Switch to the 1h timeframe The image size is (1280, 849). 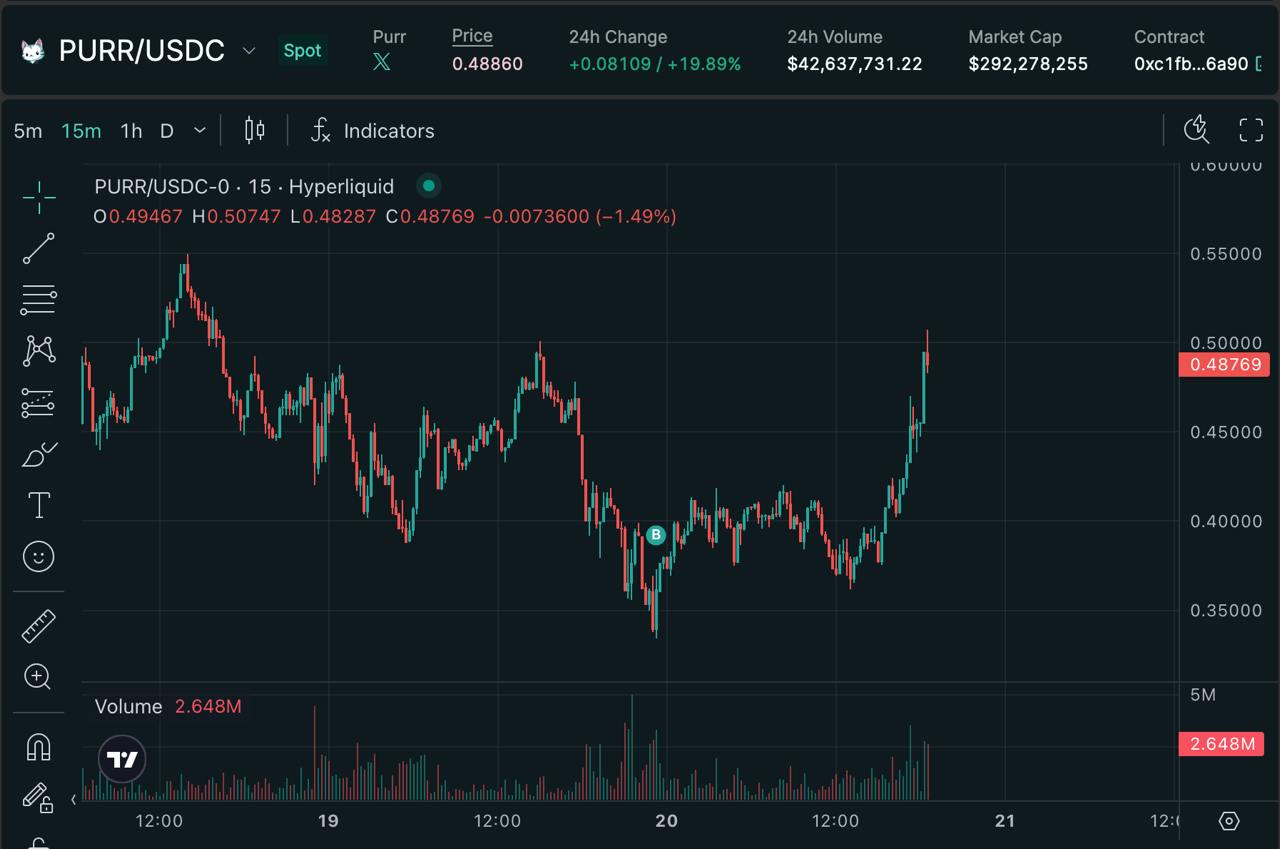tap(131, 131)
